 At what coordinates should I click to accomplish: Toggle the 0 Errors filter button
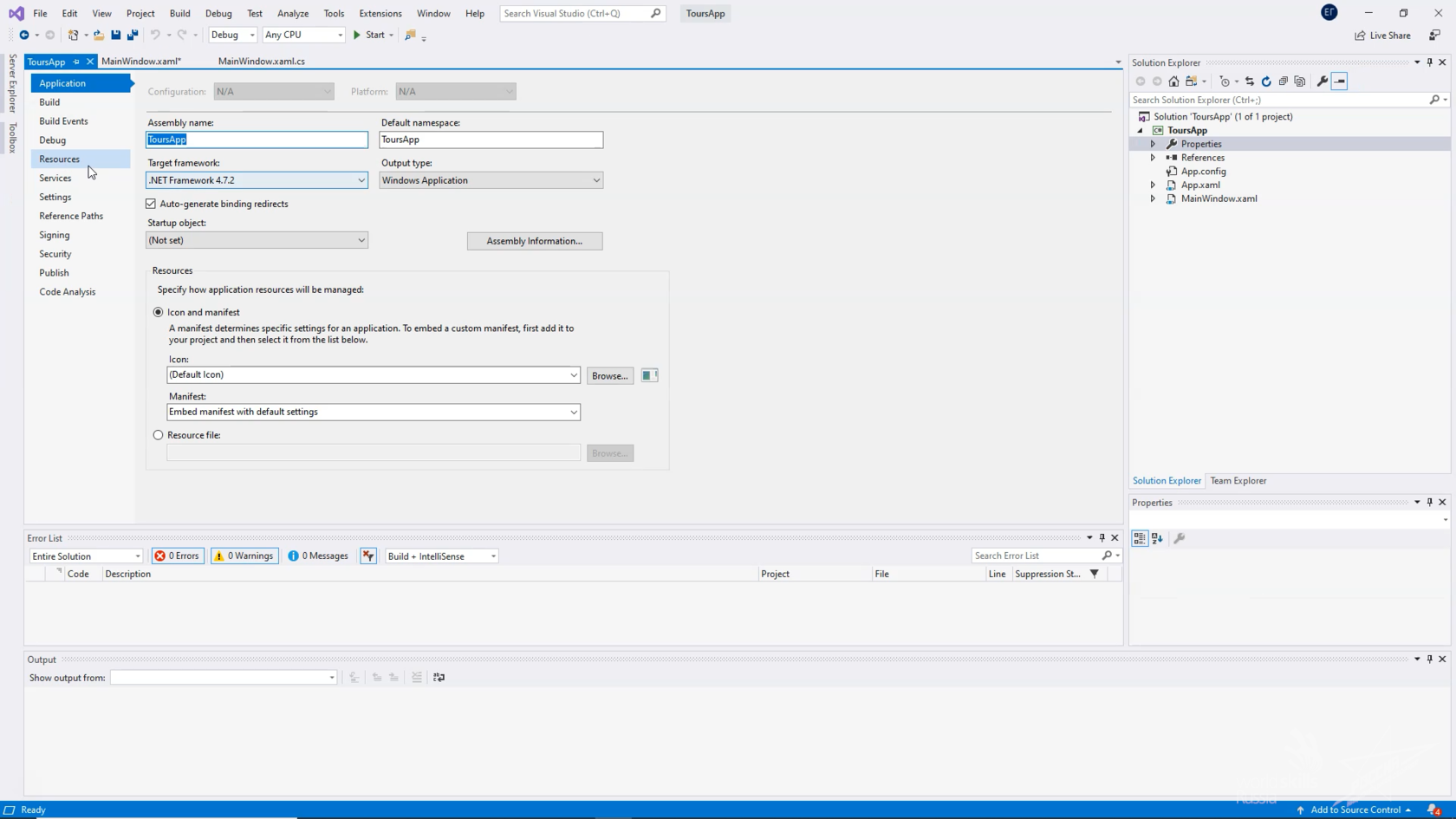[178, 556]
